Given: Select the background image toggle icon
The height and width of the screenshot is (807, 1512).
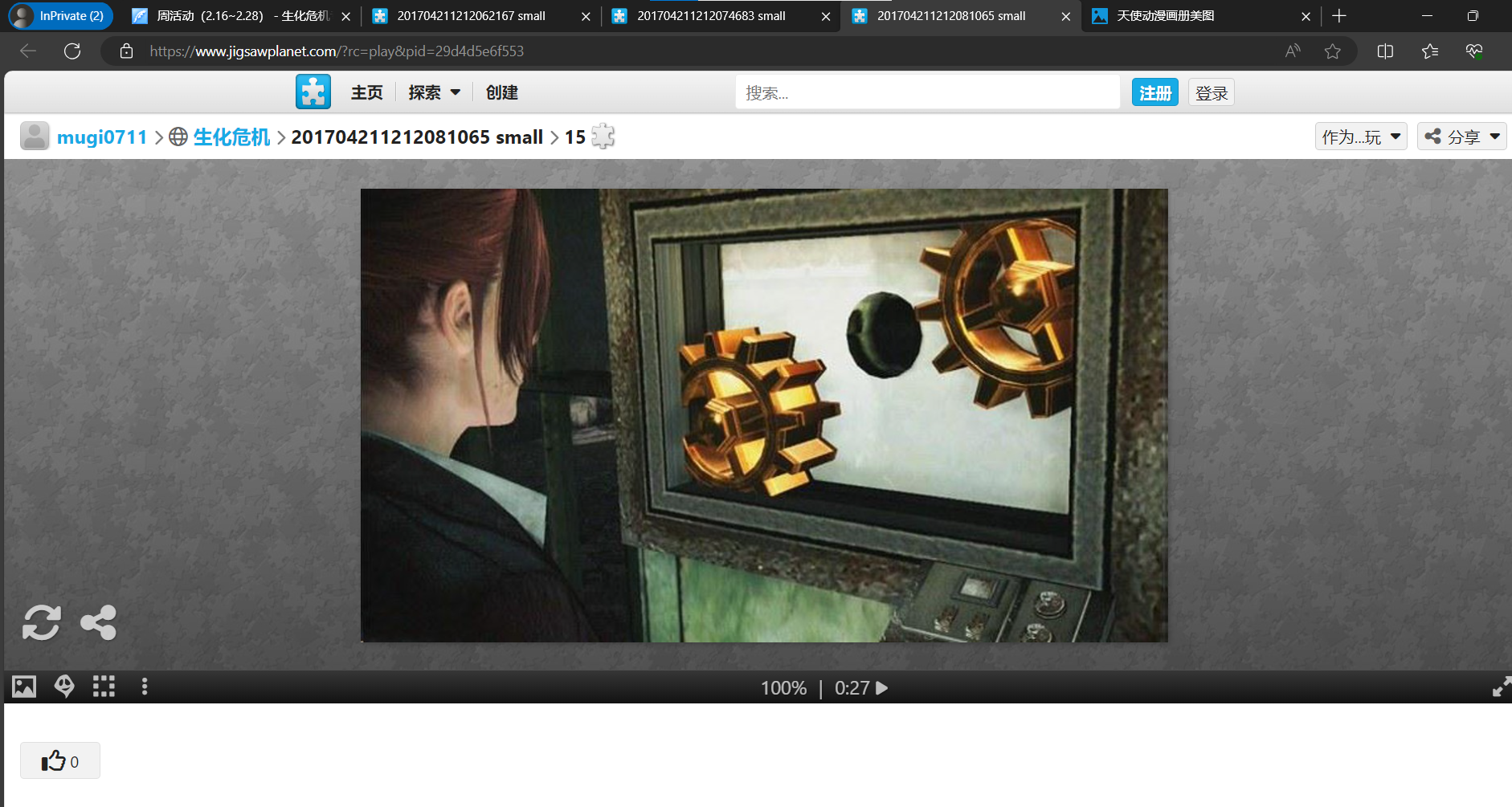Looking at the screenshot, I should pyautogui.click(x=23, y=686).
